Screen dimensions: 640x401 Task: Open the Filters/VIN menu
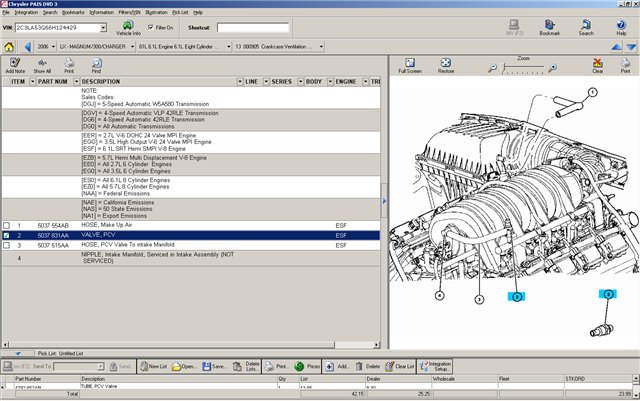click(129, 13)
